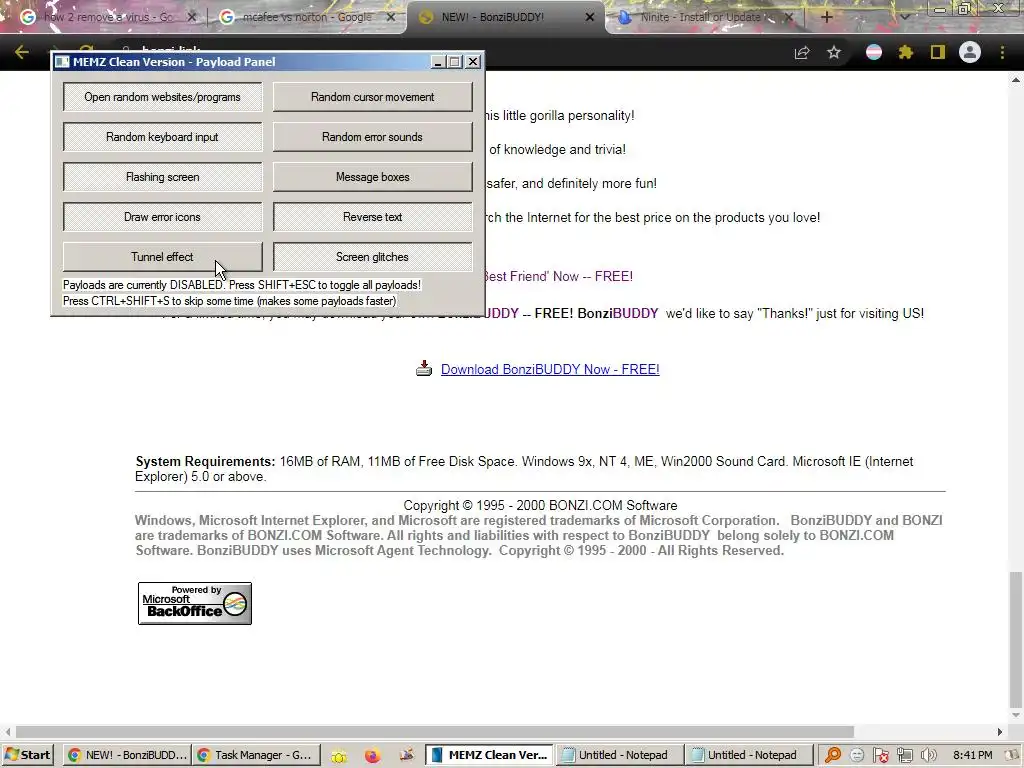Toggle the Random cursor movement payload
1024x768 pixels.
coord(372,97)
